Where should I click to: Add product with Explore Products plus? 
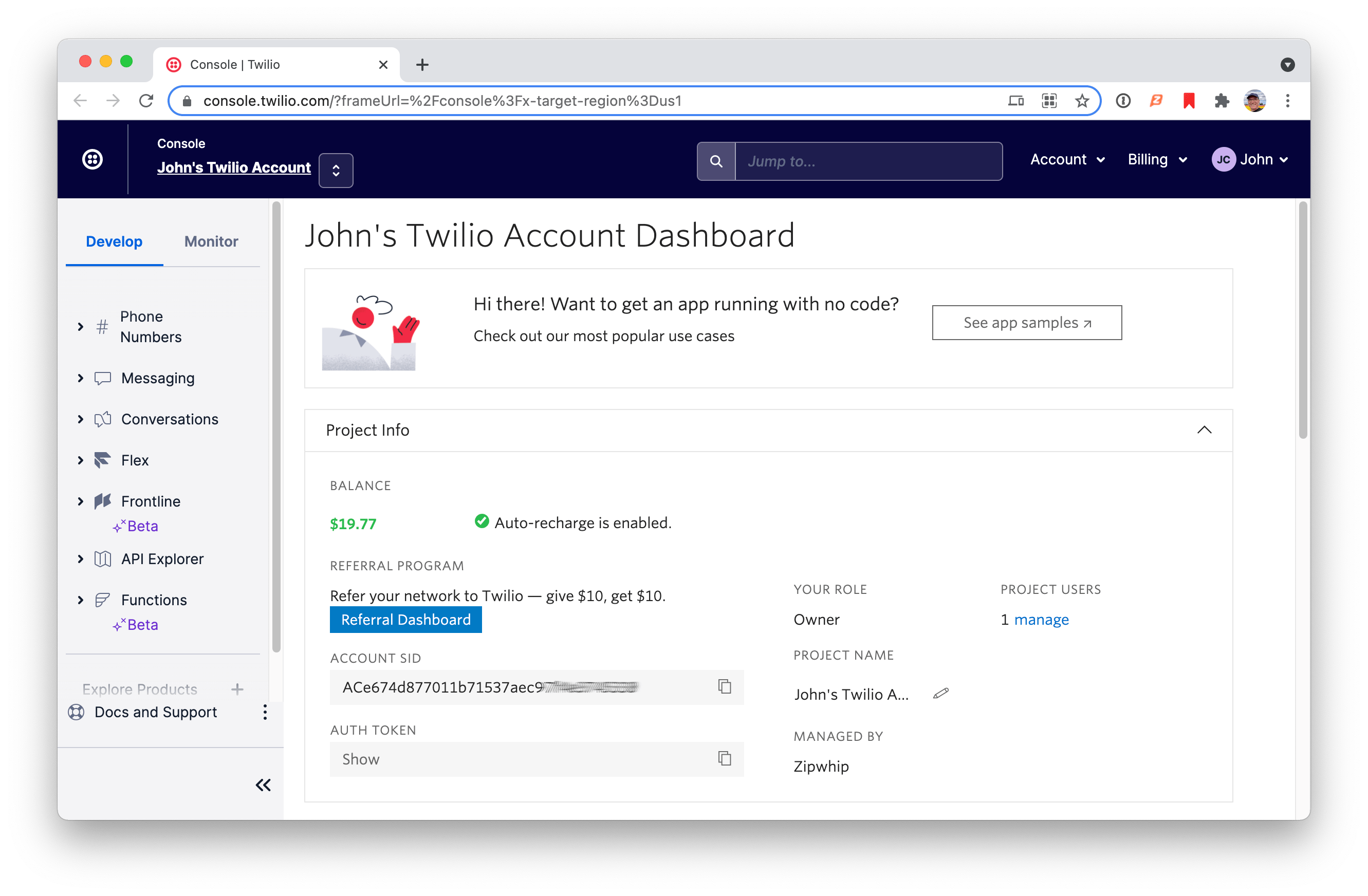click(237, 688)
